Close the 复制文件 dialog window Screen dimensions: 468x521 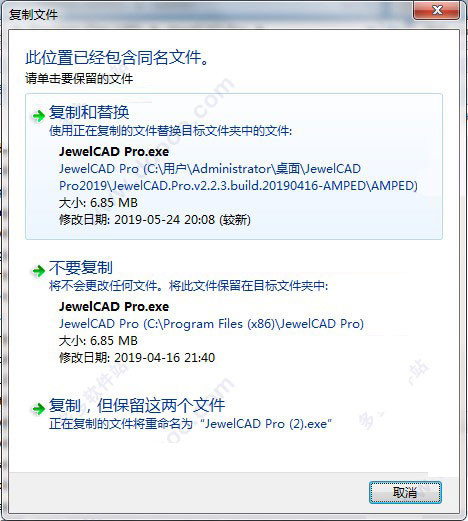pos(437,10)
